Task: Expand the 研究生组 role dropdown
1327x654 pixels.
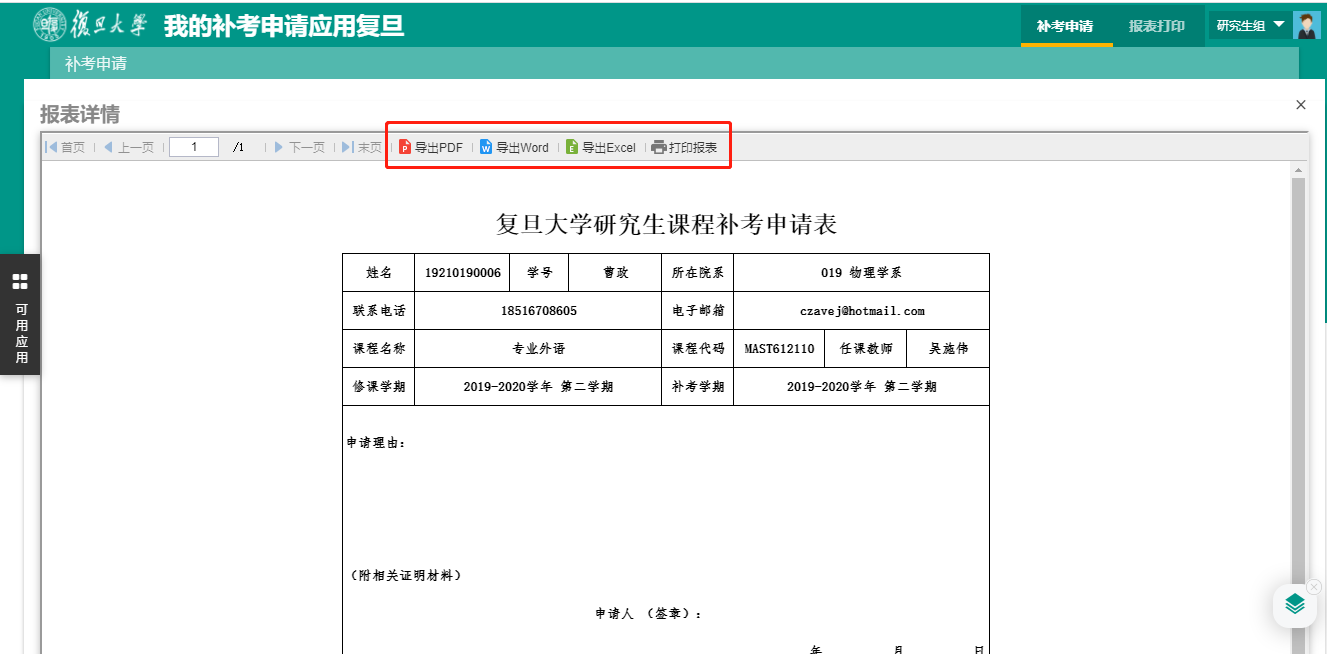Action: (1250, 25)
